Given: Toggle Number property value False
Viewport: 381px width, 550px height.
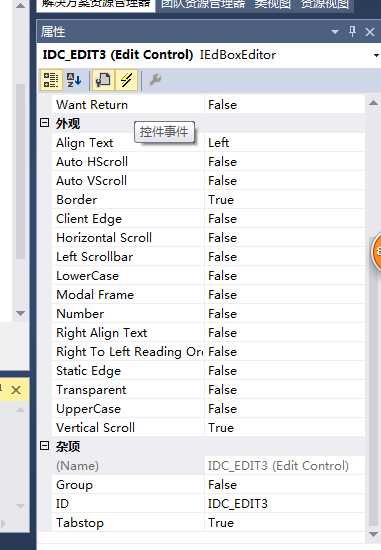Looking at the screenshot, I should tap(285, 314).
